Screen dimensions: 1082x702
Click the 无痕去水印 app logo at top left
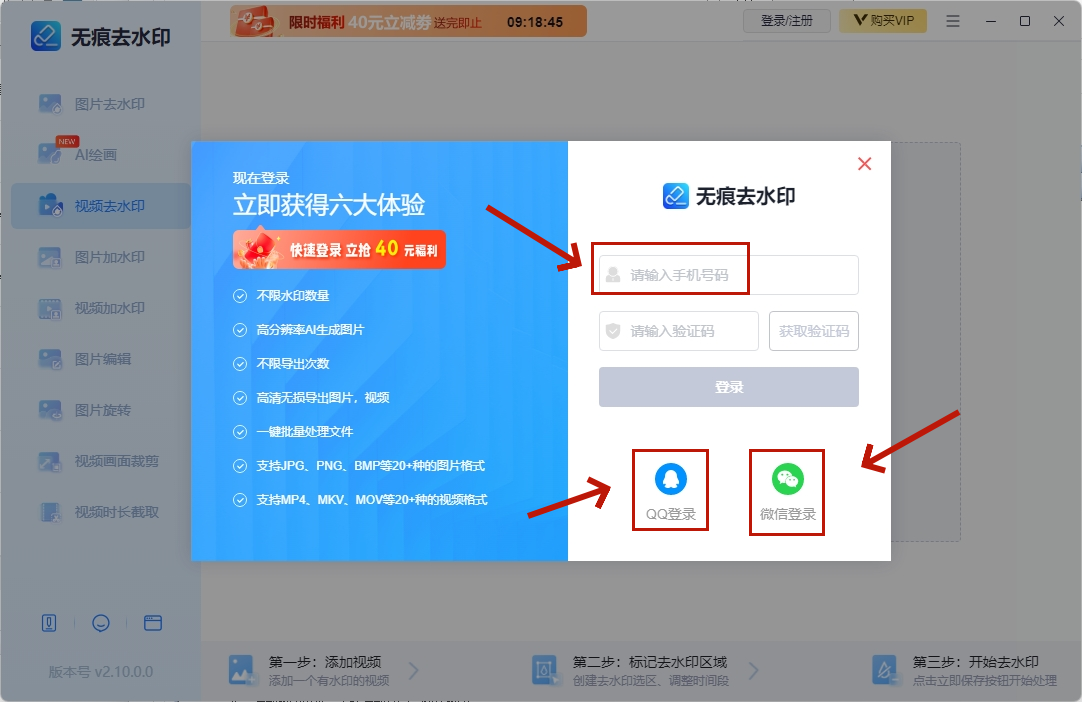point(46,36)
